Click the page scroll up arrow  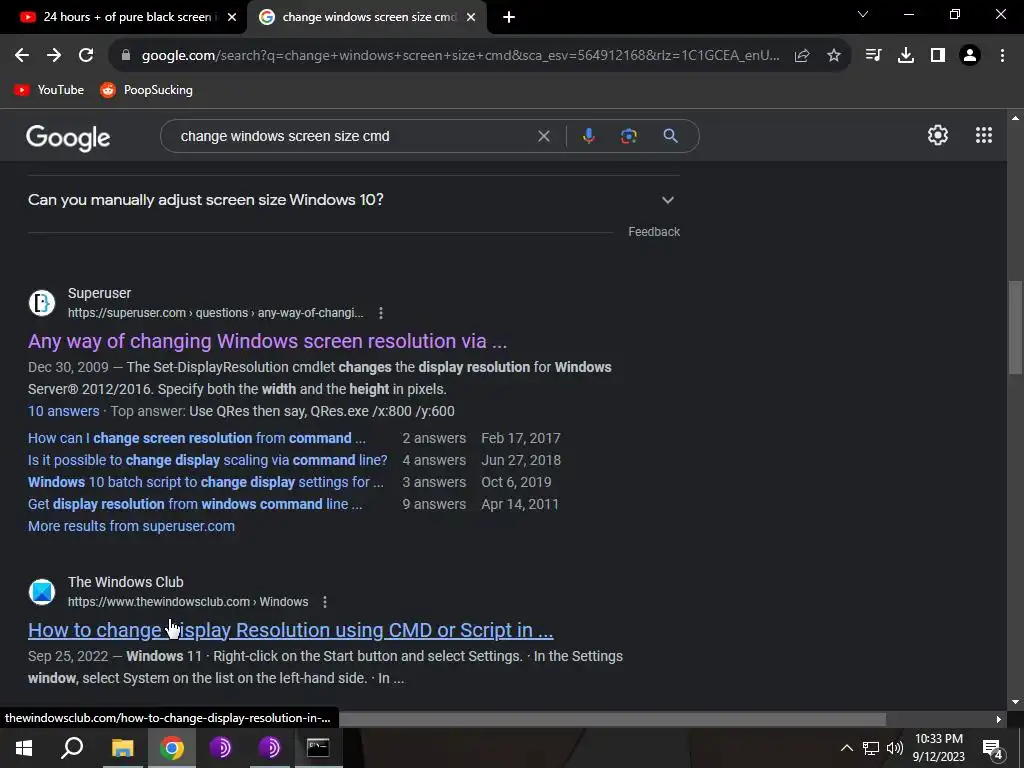tap(1015, 118)
